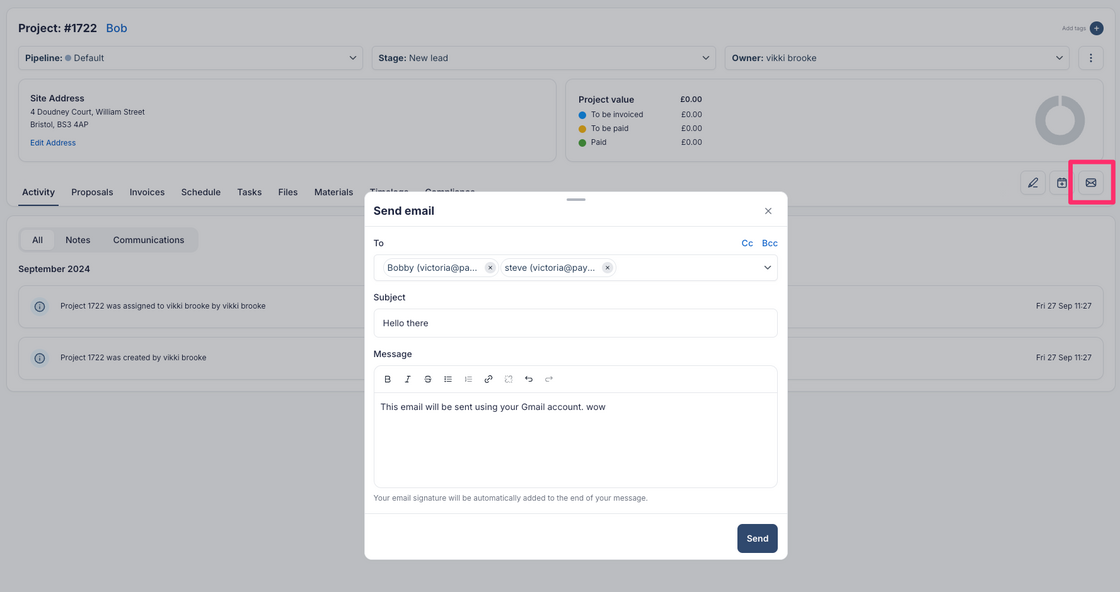Image resolution: width=1120 pixels, height=592 pixels.
Task: Remove Bobby from the recipients
Action: (x=490, y=268)
